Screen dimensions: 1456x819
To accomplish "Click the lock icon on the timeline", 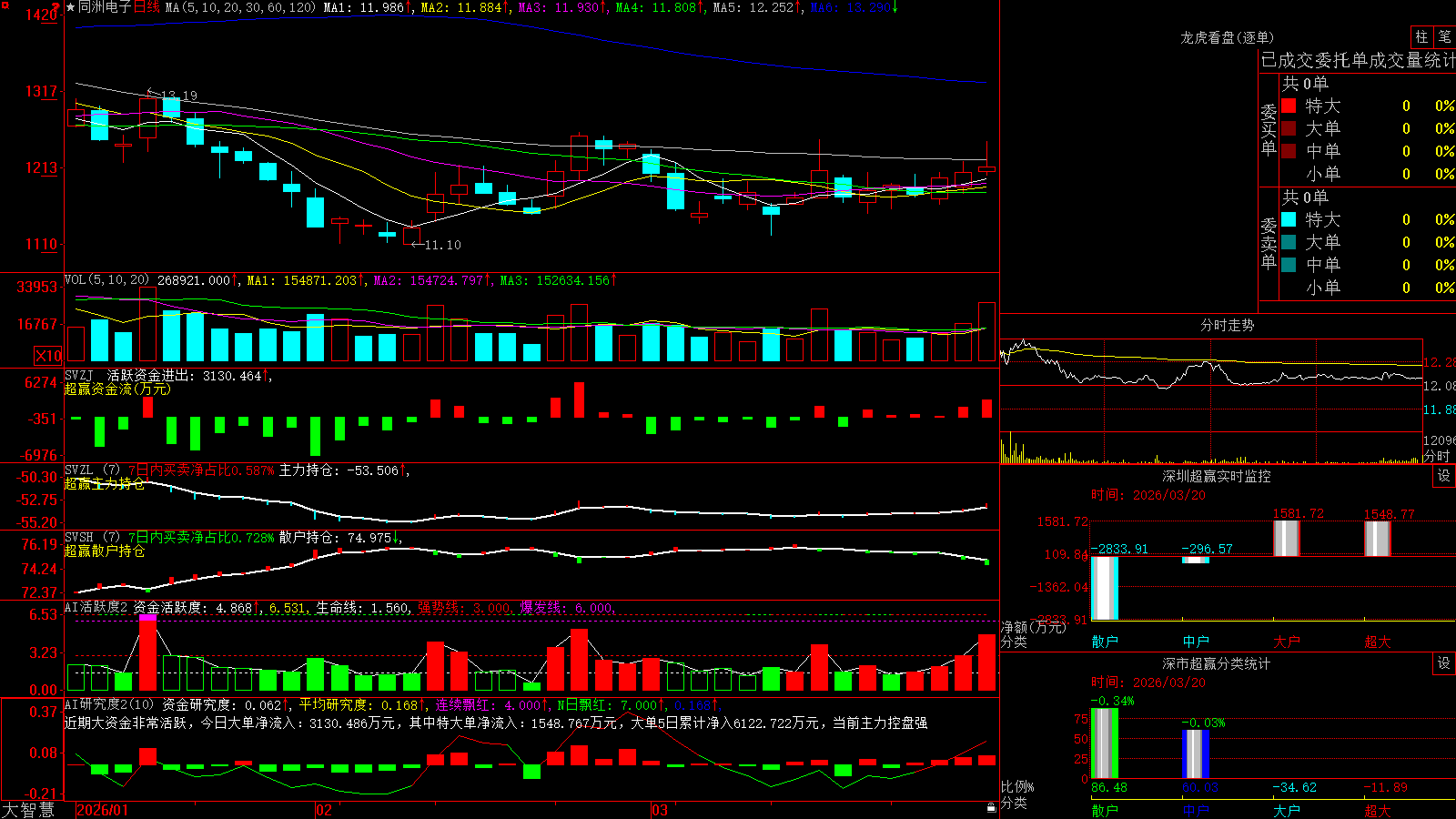I will tap(992, 808).
